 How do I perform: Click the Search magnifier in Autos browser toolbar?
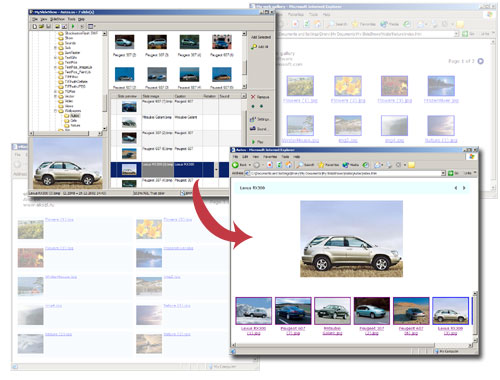coord(300,165)
